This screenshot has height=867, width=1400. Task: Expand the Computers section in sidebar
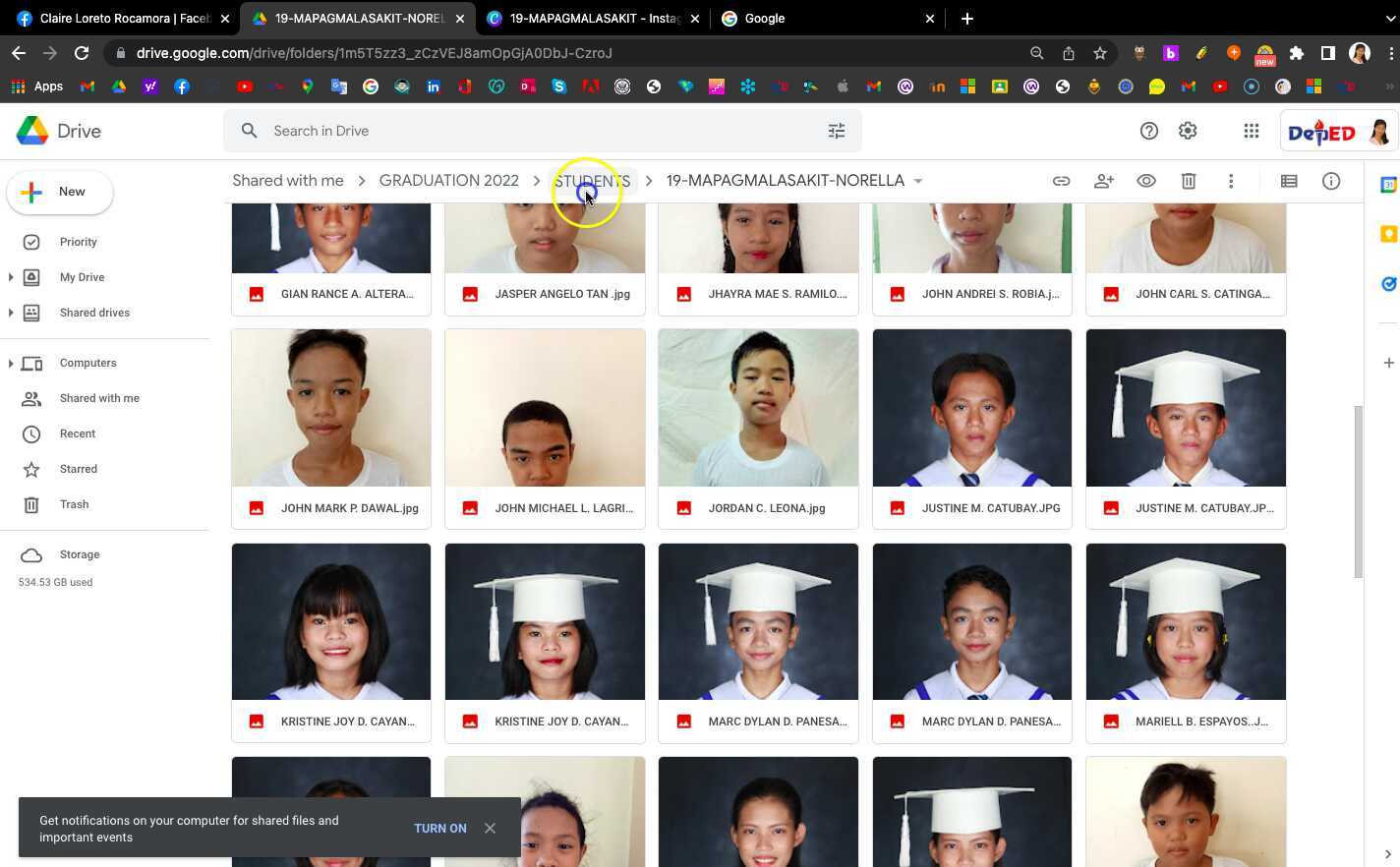[x=11, y=363]
